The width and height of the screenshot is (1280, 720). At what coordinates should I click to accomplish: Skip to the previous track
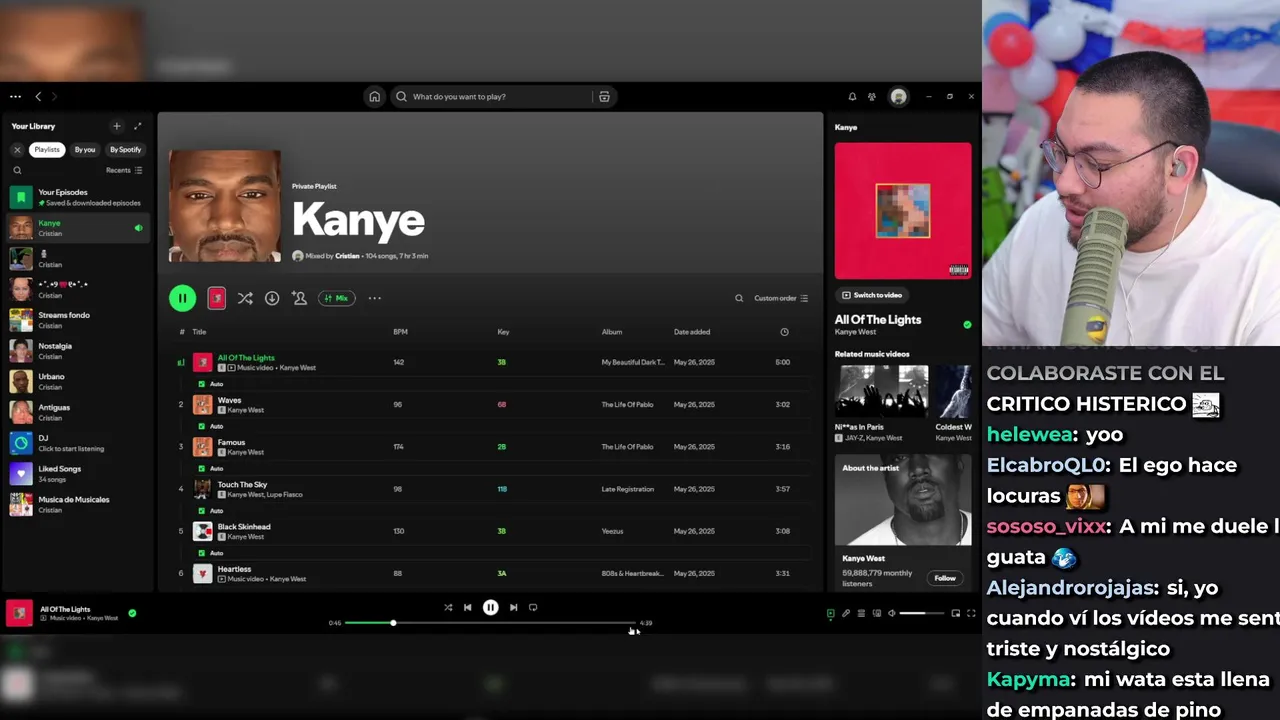coord(467,607)
